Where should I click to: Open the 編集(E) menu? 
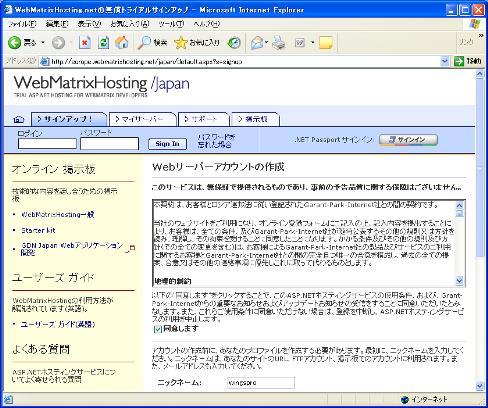coord(57,24)
